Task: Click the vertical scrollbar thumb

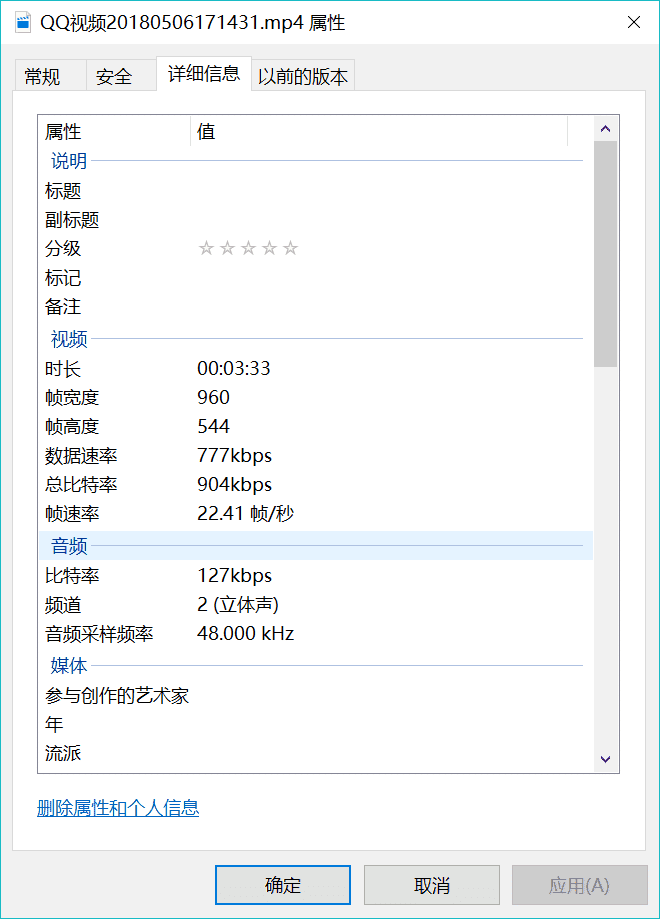Action: pyautogui.click(x=605, y=253)
